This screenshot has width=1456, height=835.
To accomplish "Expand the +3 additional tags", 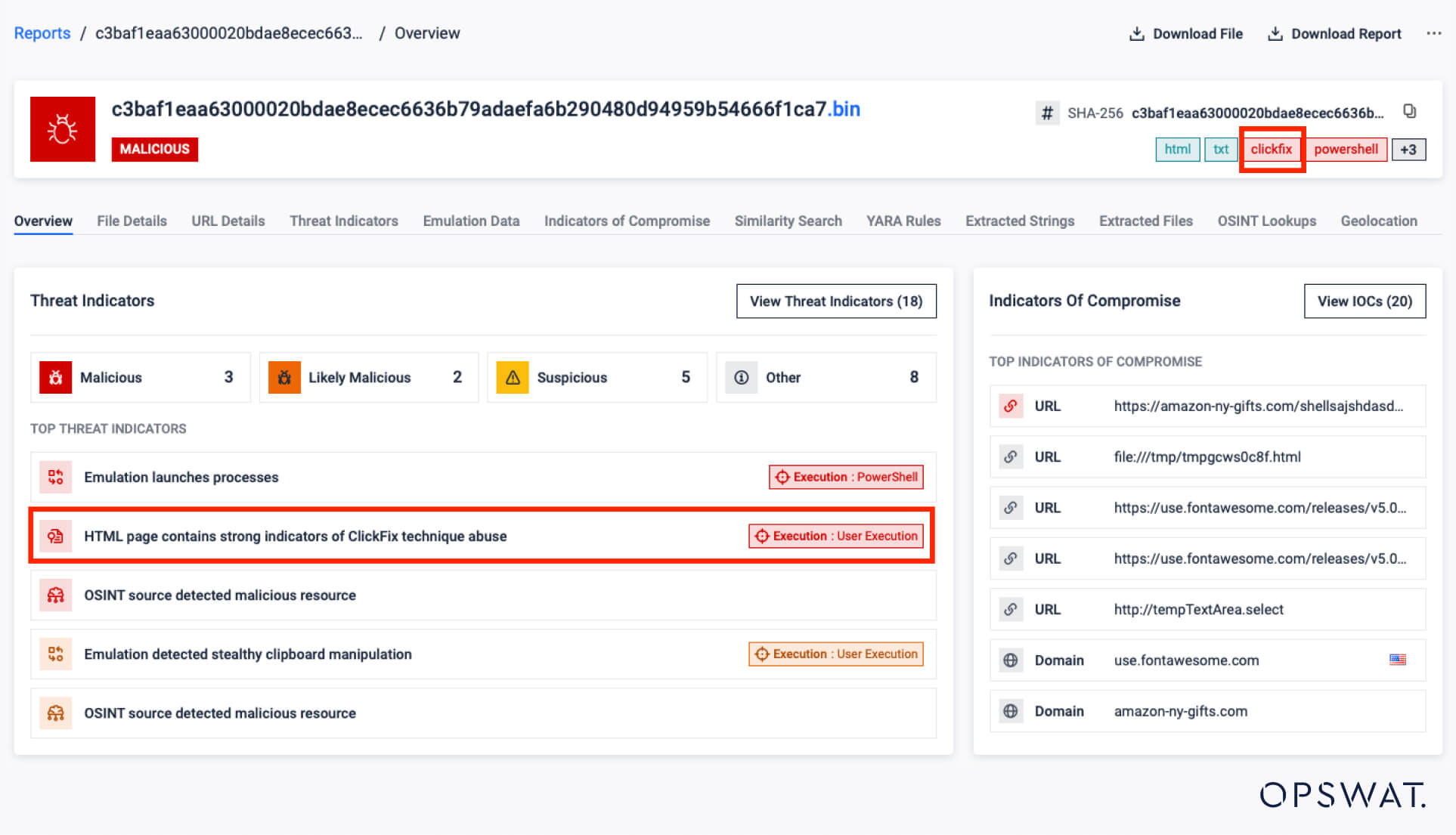I will pyautogui.click(x=1408, y=149).
